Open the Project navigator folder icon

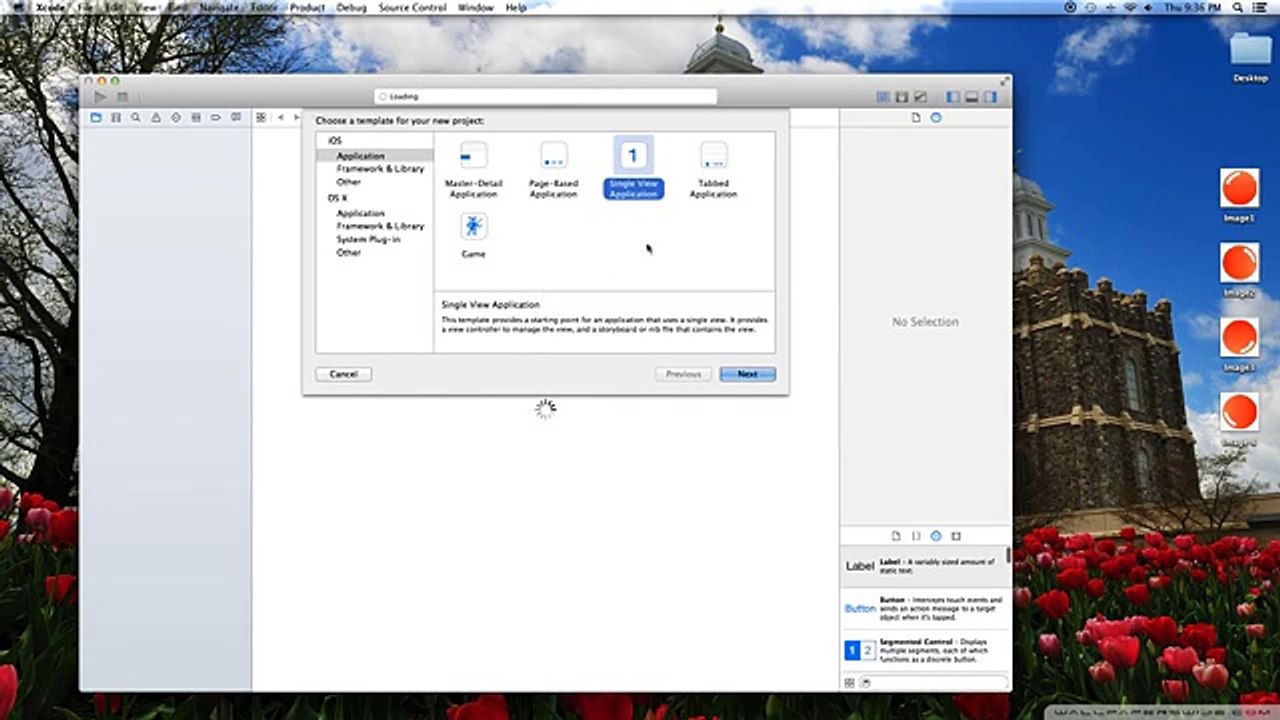click(96, 117)
